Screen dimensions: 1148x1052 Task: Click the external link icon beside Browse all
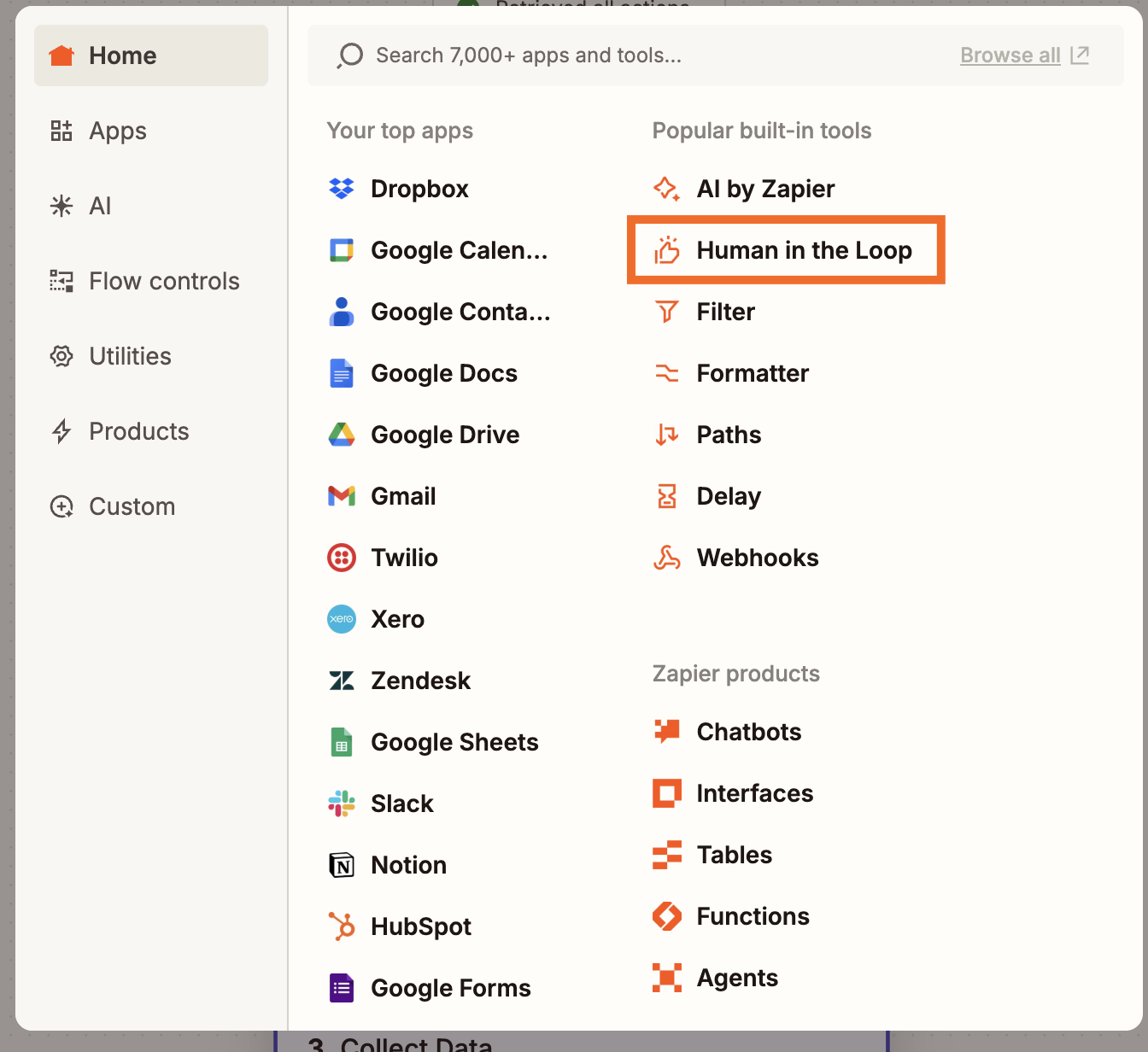1081,56
